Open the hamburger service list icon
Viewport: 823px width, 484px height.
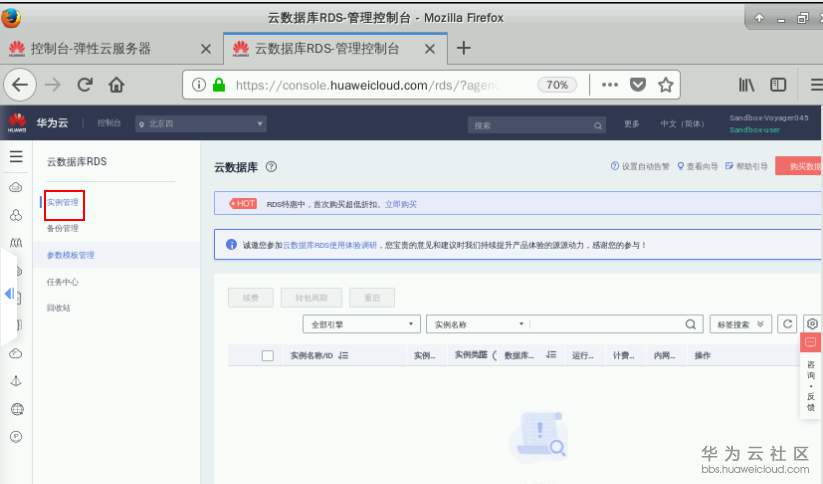tap(16, 156)
